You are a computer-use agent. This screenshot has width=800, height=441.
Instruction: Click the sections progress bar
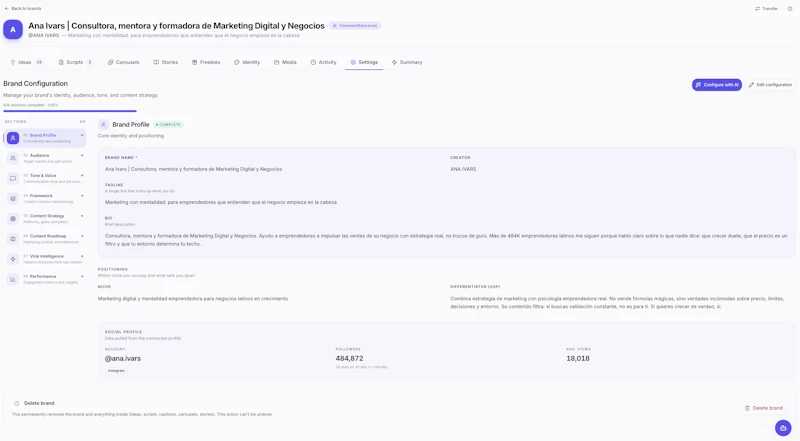point(70,111)
